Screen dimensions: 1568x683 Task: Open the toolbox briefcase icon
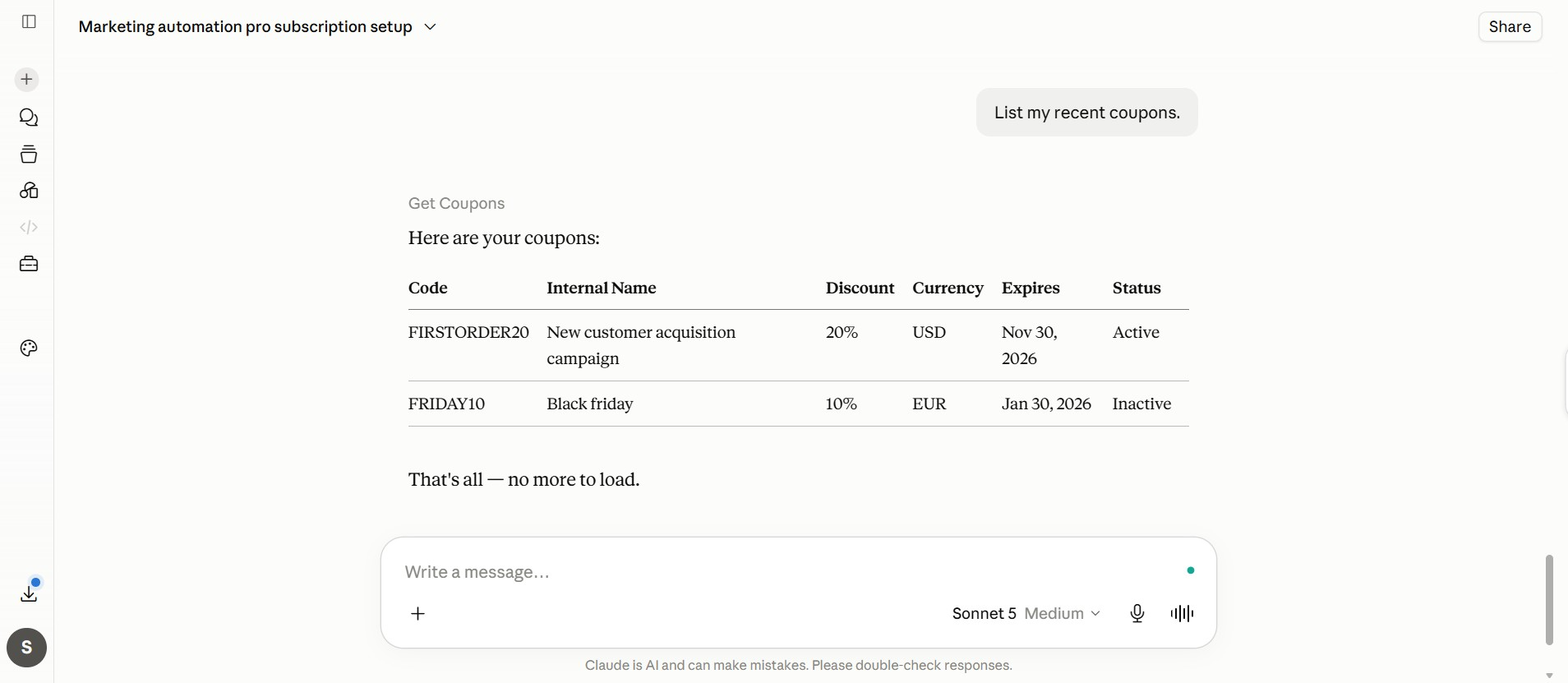click(29, 264)
